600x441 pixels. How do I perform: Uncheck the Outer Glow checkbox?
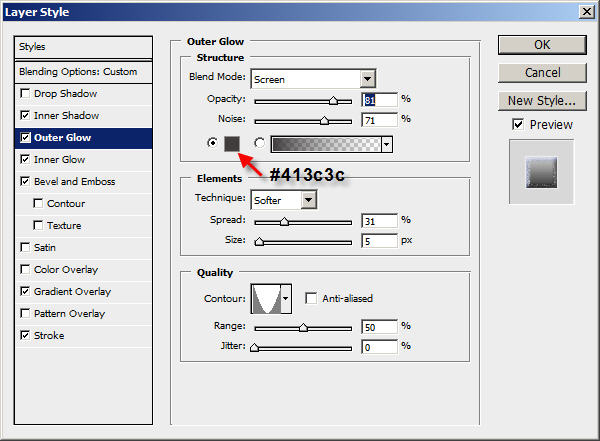(x=25, y=137)
